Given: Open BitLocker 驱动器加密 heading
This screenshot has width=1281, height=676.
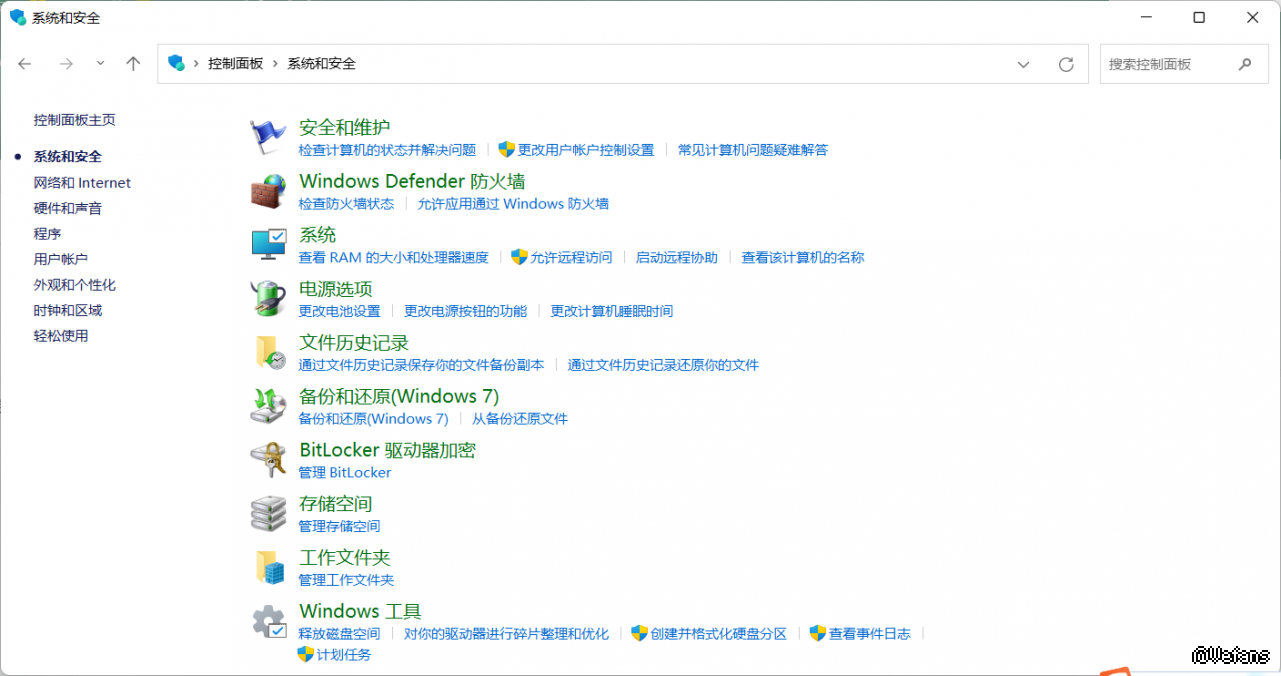Looking at the screenshot, I should (387, 450).
